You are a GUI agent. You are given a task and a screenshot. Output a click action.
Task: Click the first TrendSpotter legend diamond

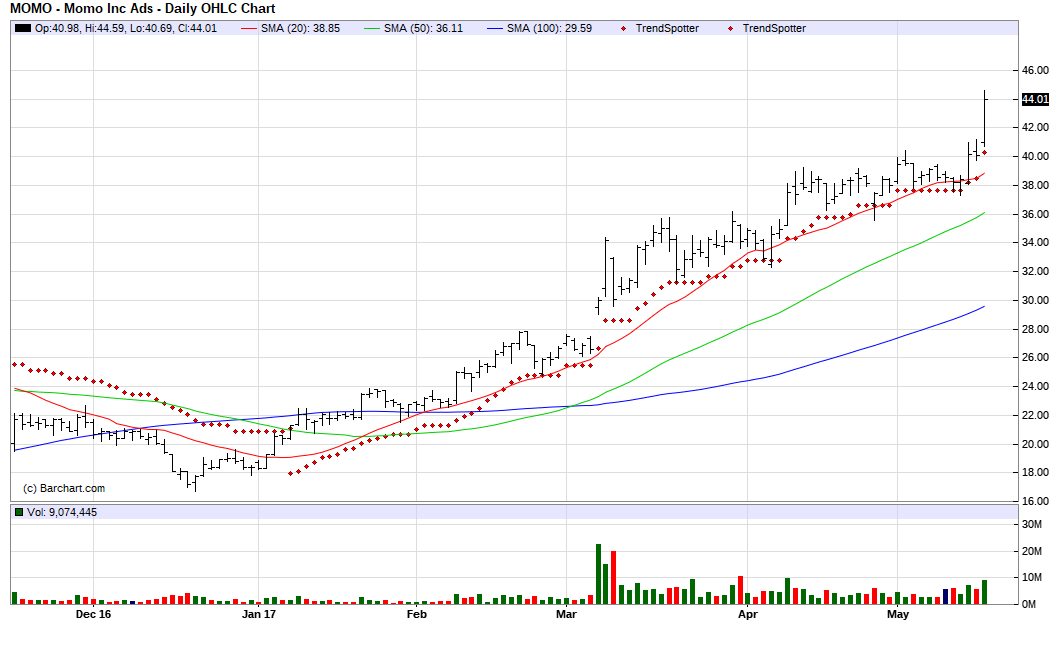point(623,28)
